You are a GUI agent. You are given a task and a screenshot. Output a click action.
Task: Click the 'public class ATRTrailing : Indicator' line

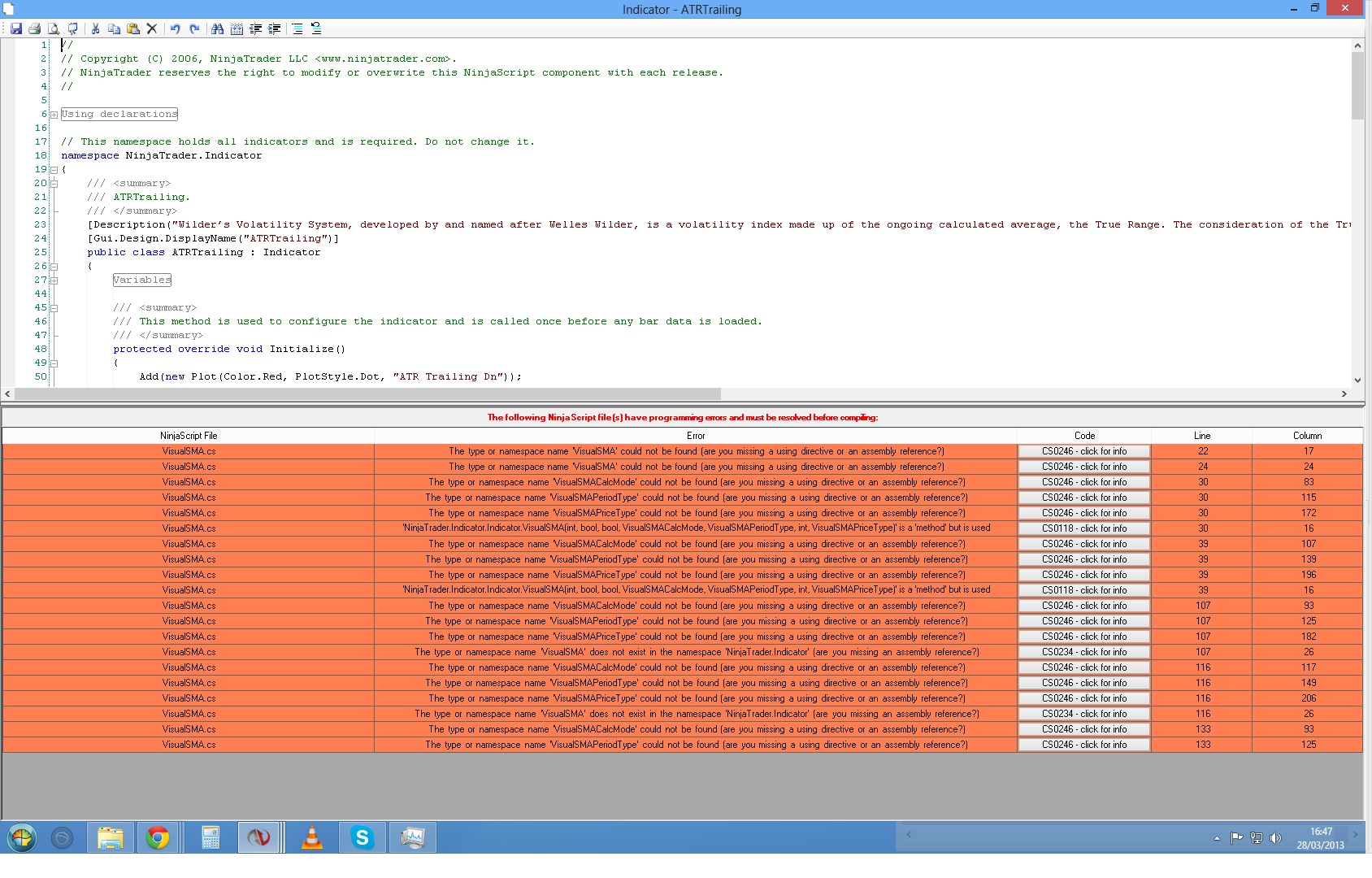click(204, 253)
